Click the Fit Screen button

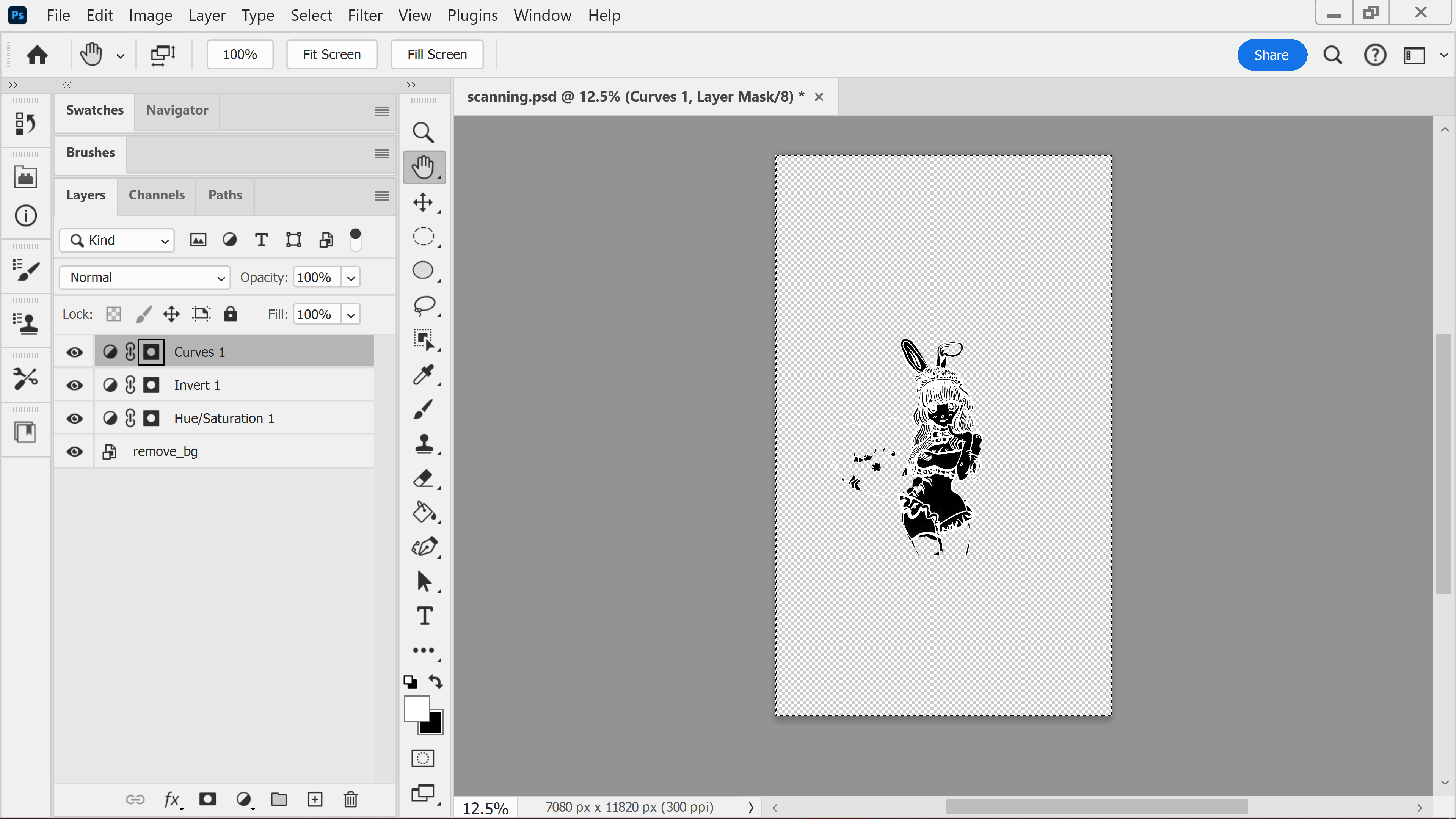click(331, 54)
